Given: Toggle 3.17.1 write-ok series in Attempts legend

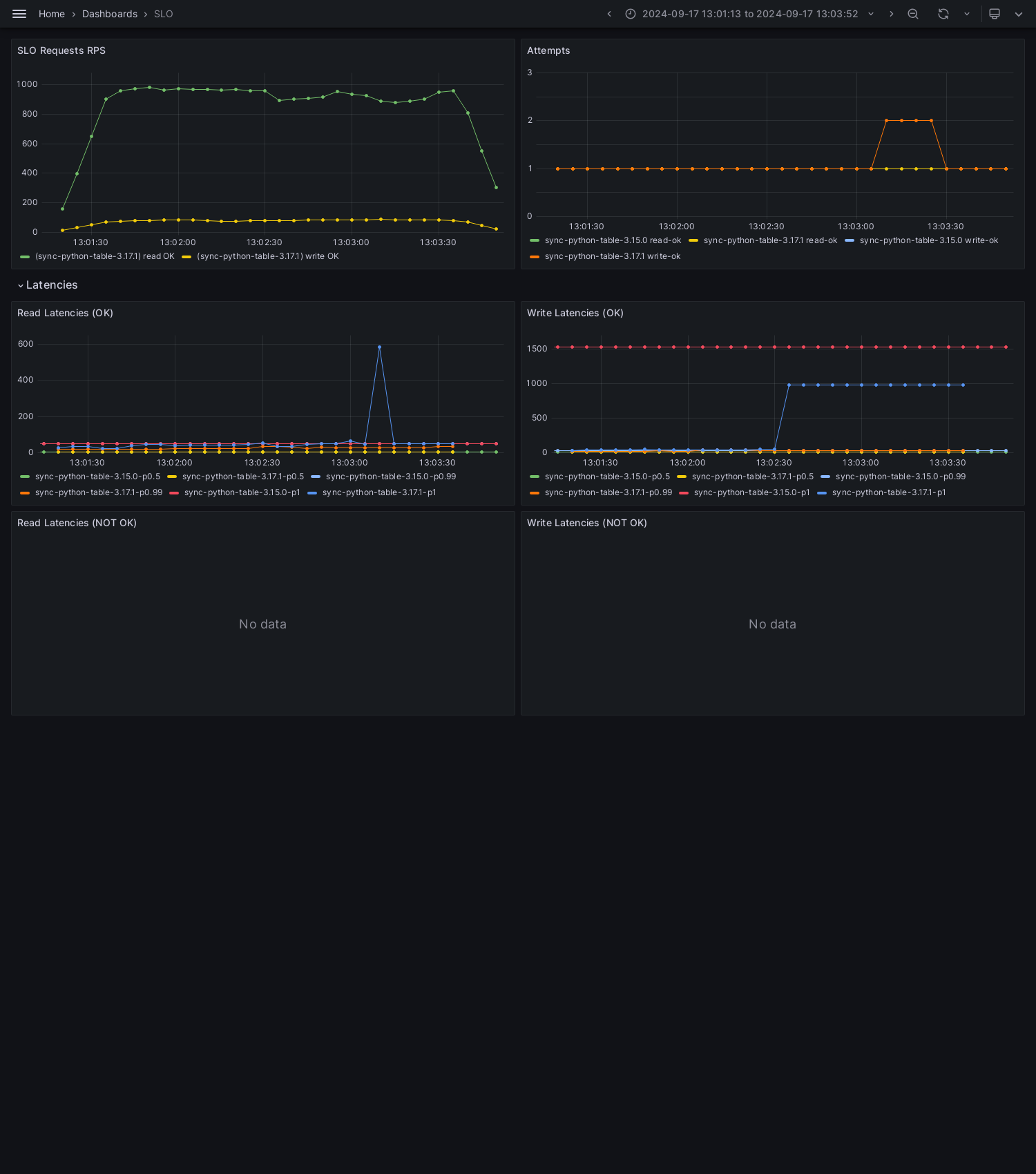Looking at the screenshot, I should [x=613, y=256].
